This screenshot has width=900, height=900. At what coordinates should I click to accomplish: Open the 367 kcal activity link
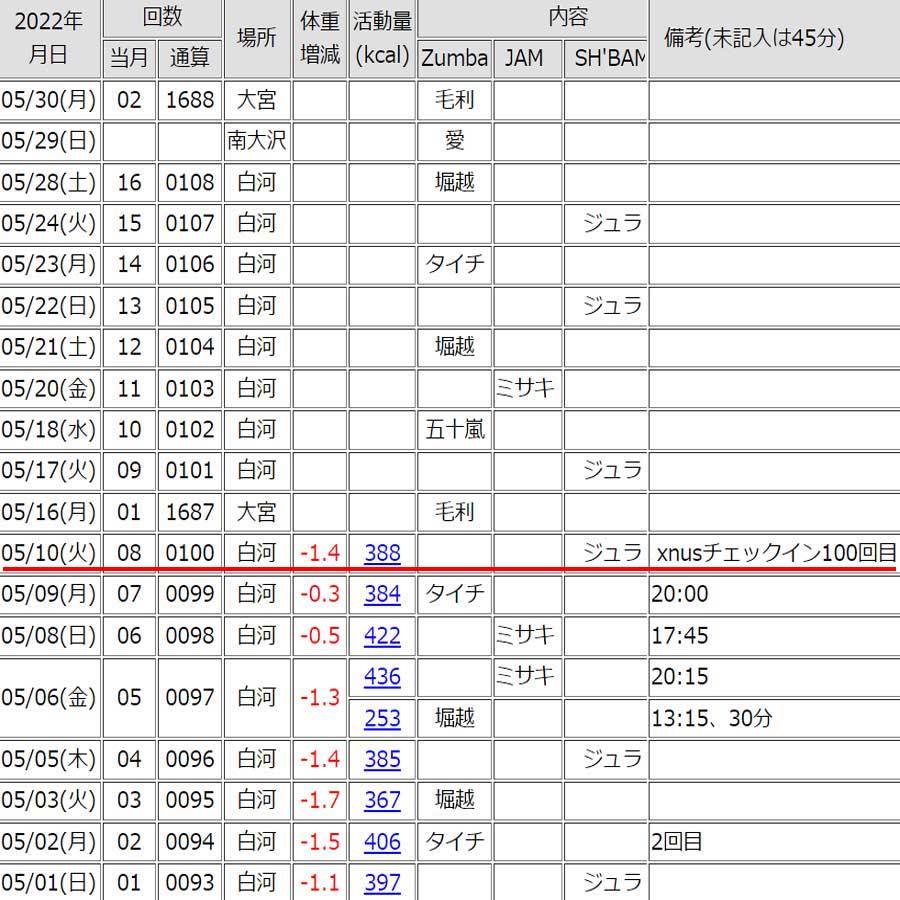[x=382, y=800]
